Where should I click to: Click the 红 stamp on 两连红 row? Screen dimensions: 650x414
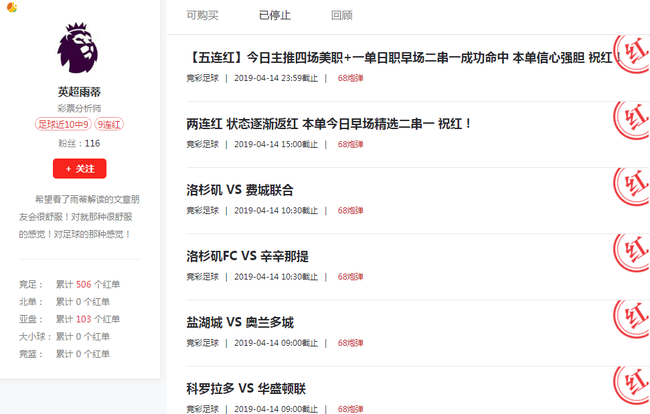[631, 121]
